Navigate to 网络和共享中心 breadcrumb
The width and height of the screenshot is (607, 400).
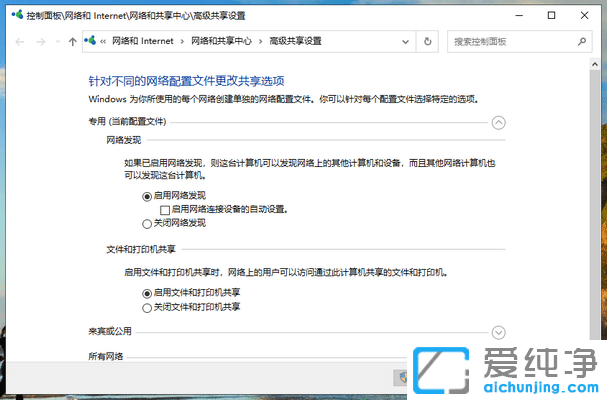coord(220,41)
